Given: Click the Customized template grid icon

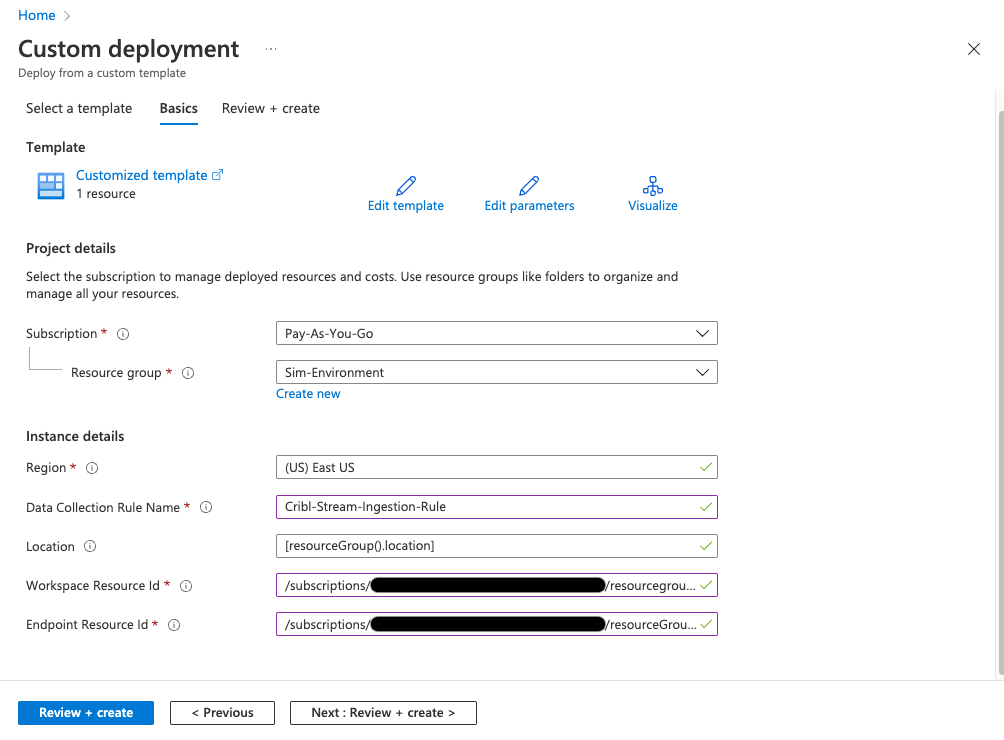Looking at the screenshot, I should [x=51, y=186].
